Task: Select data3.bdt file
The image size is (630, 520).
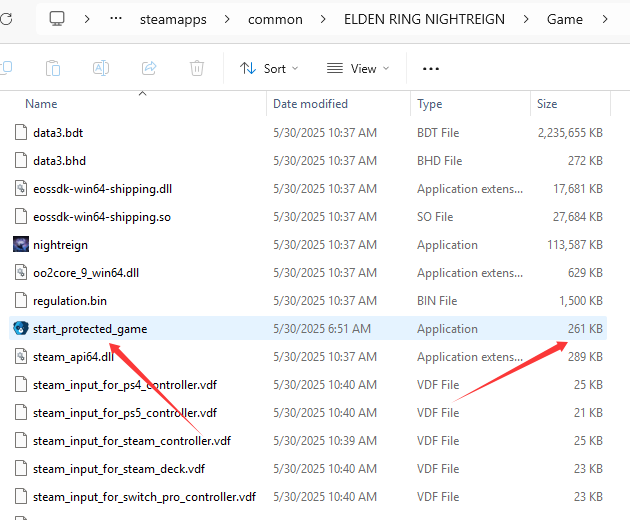Action: tap(308, 133)
